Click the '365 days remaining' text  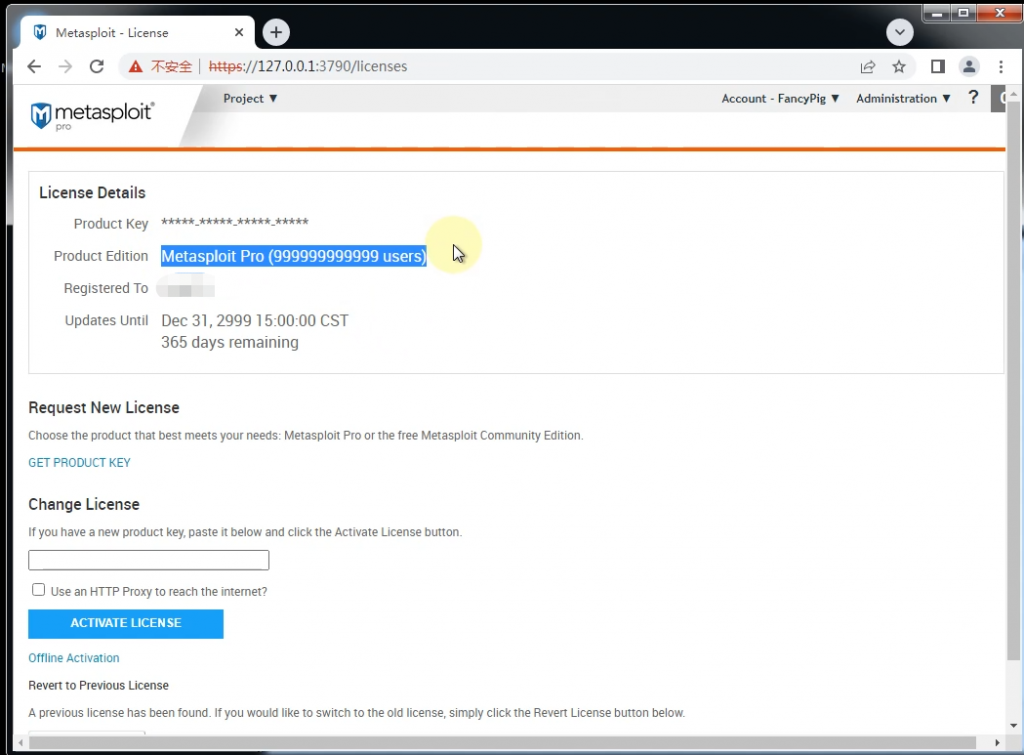230,342
